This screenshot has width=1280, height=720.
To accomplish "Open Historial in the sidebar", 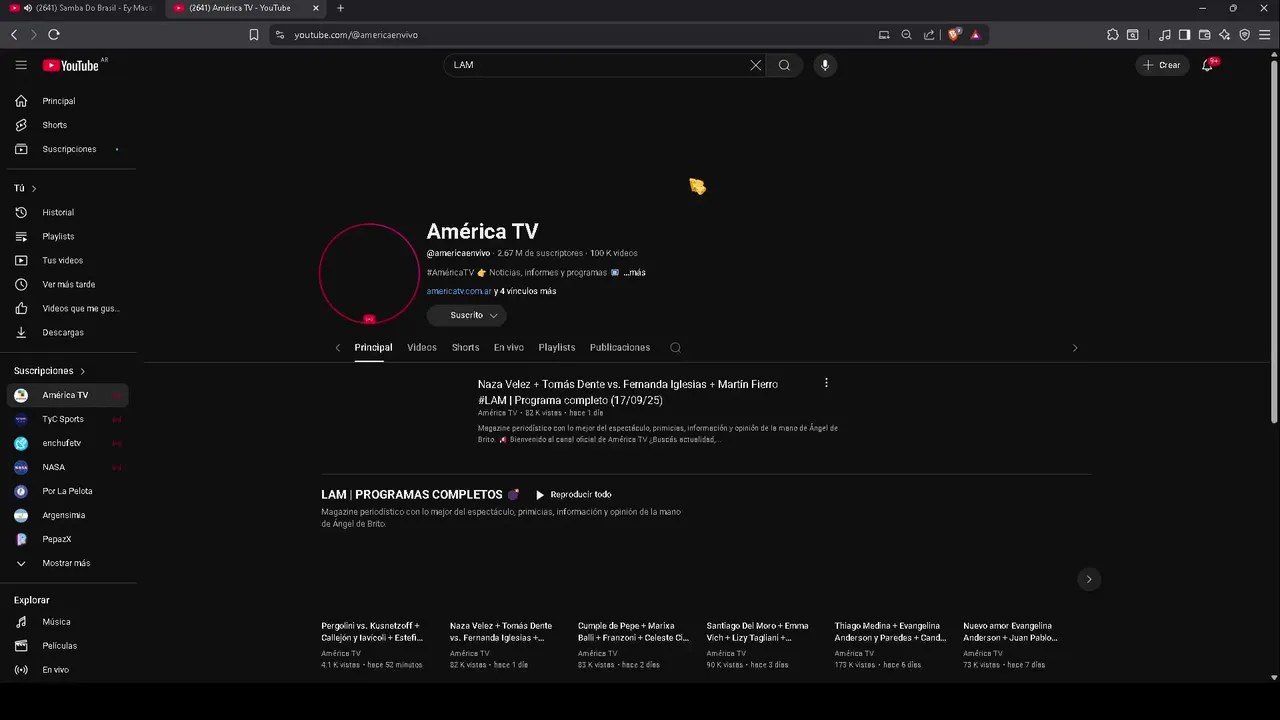I will coord(68,212).
